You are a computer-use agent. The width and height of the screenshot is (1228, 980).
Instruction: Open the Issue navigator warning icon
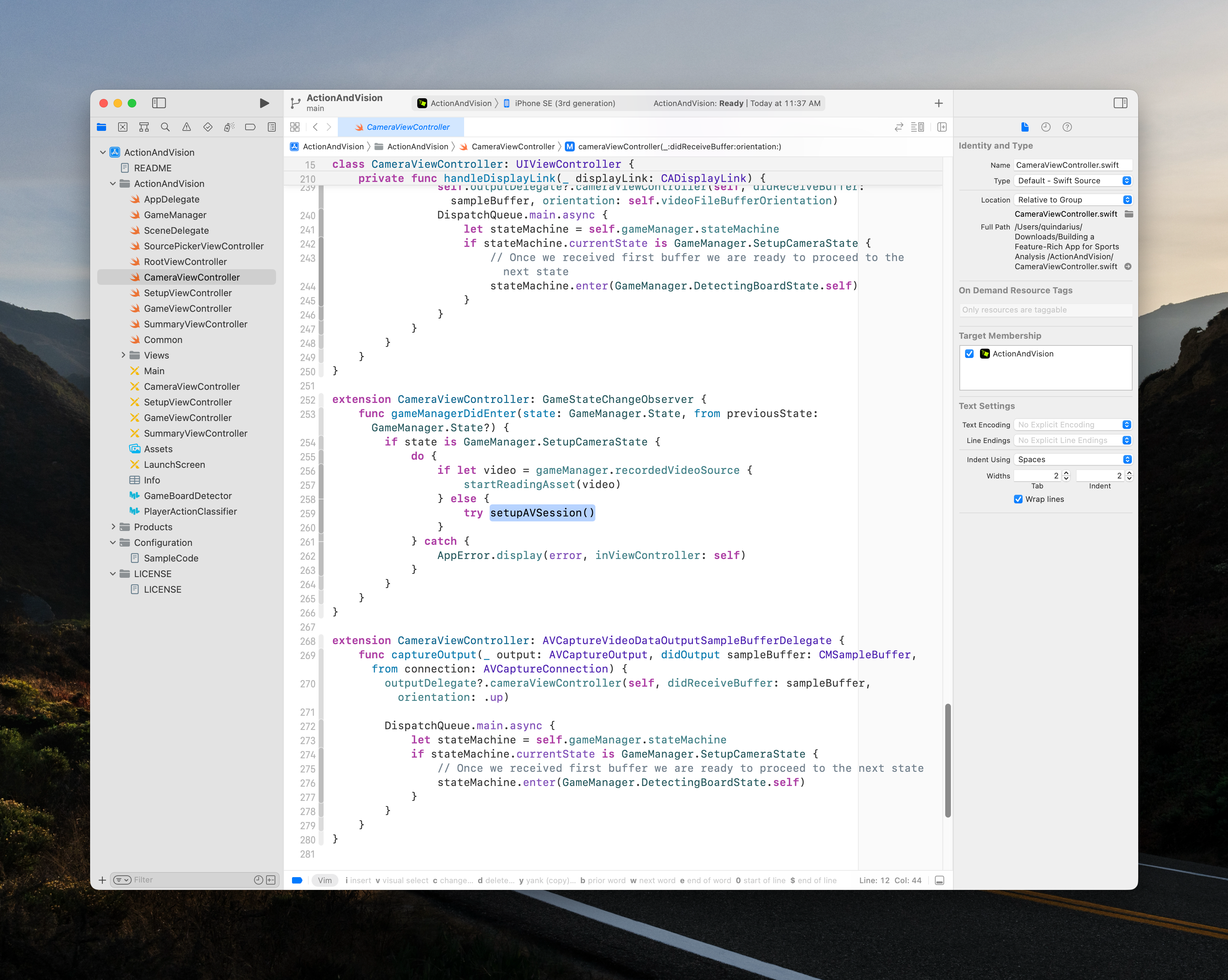(186, 127)
